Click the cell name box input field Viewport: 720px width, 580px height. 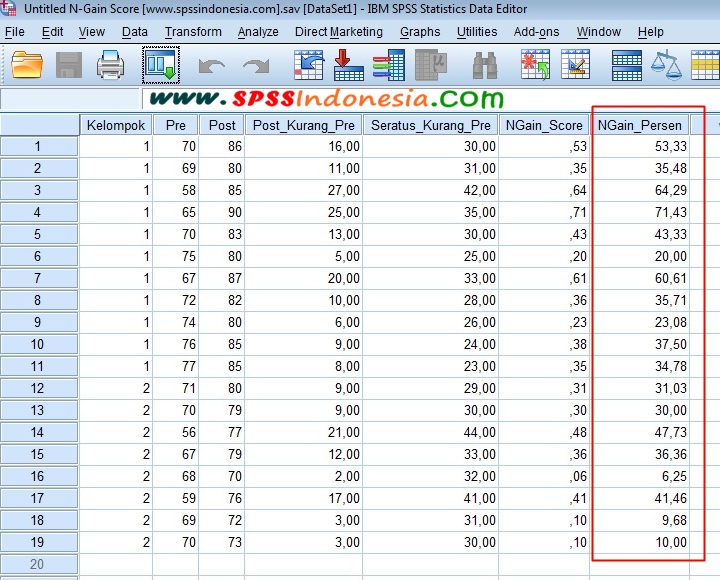pyautogui.click(x=70, y=99)
